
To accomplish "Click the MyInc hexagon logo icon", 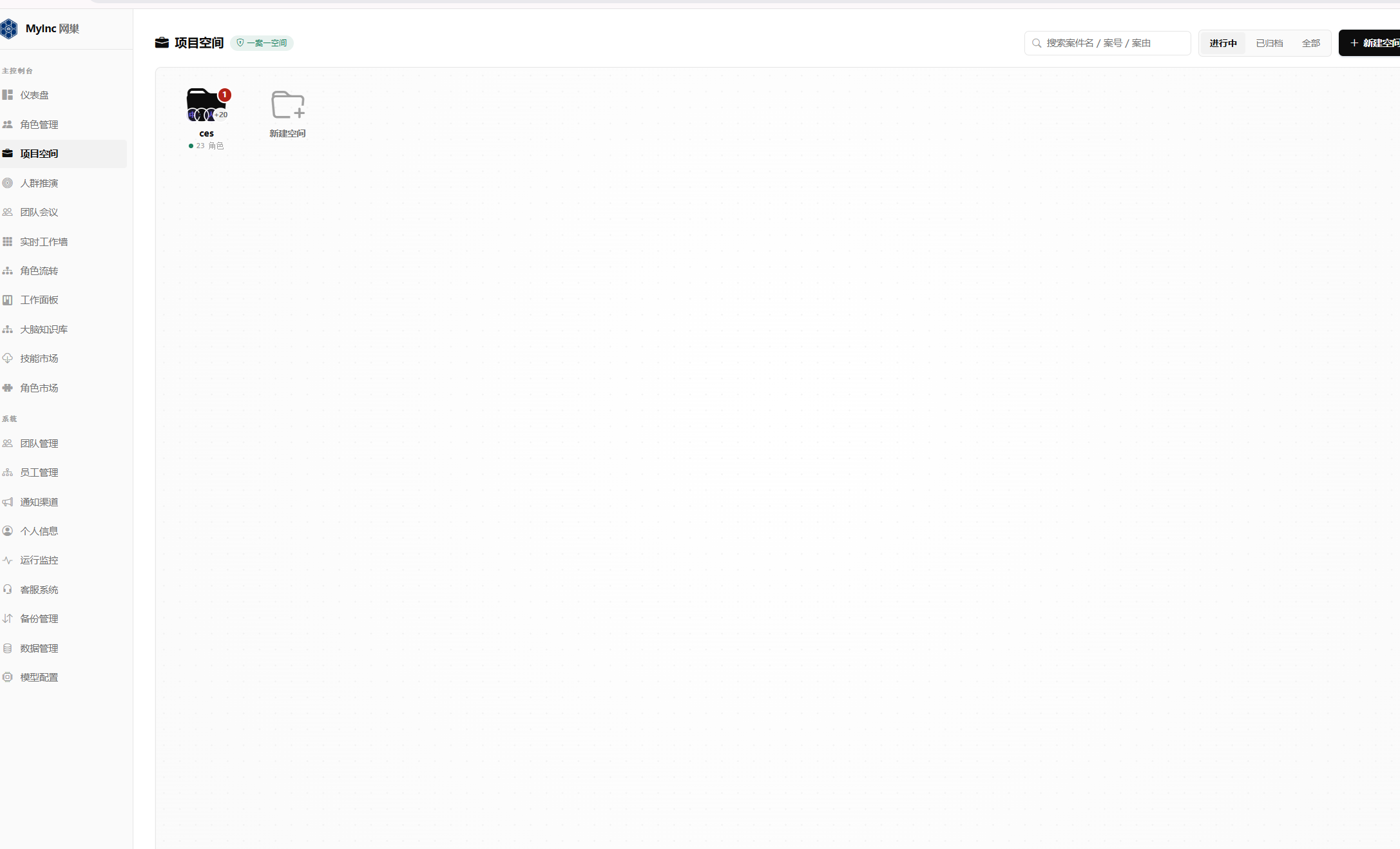I will (9, 29).
